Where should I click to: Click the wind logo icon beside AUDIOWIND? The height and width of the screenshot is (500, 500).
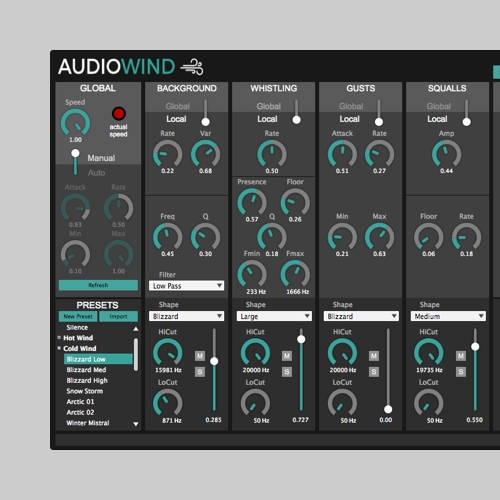coord(192,67)
